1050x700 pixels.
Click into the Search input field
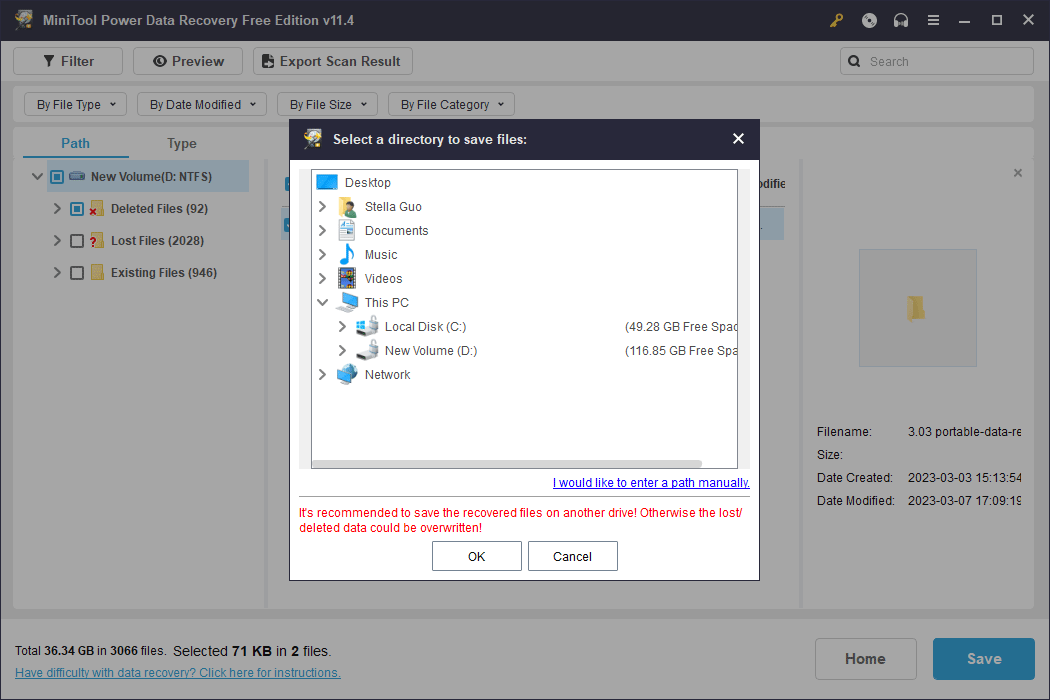[936, 62]
